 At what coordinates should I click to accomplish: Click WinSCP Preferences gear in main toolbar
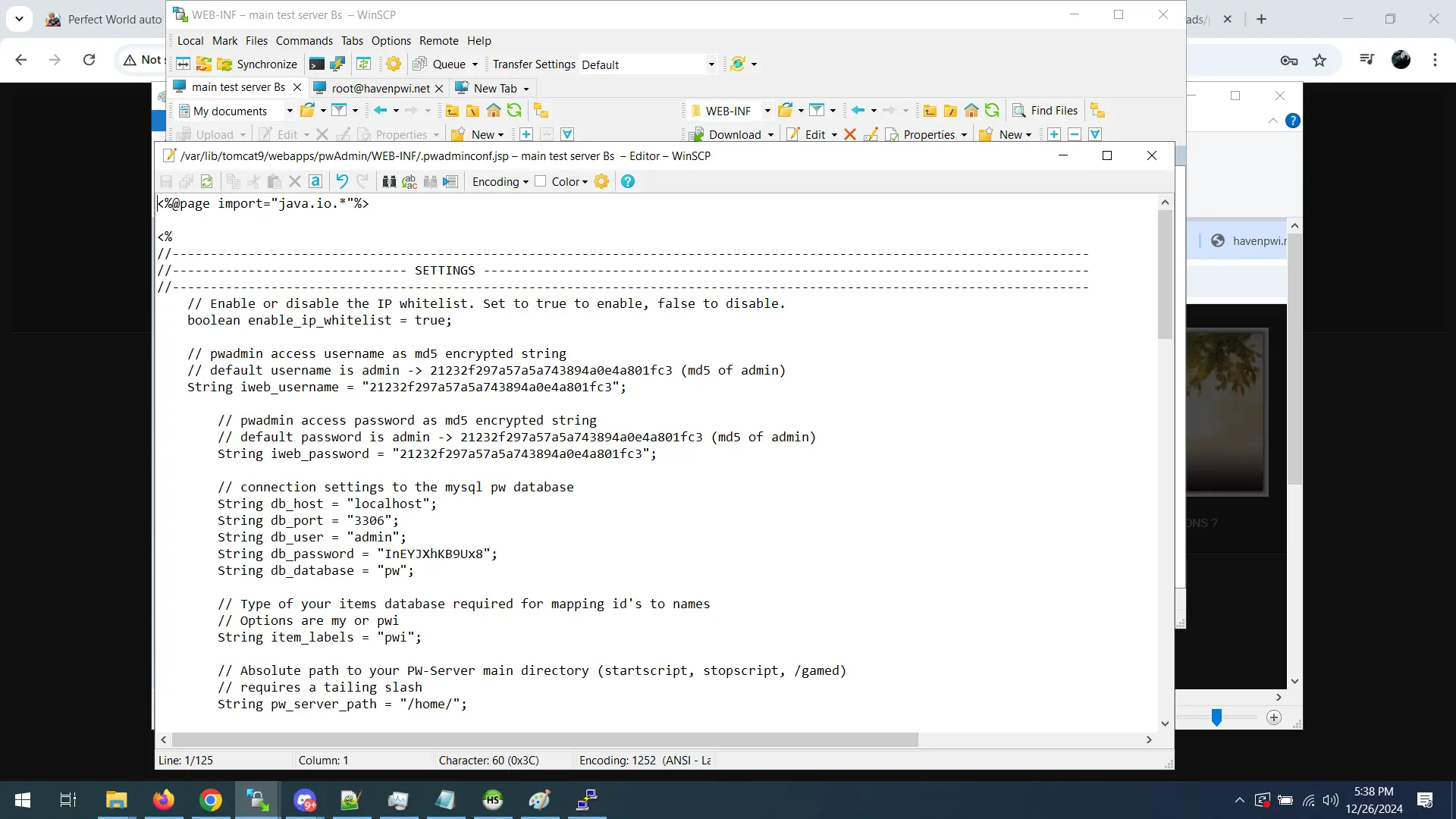(394, 64)
